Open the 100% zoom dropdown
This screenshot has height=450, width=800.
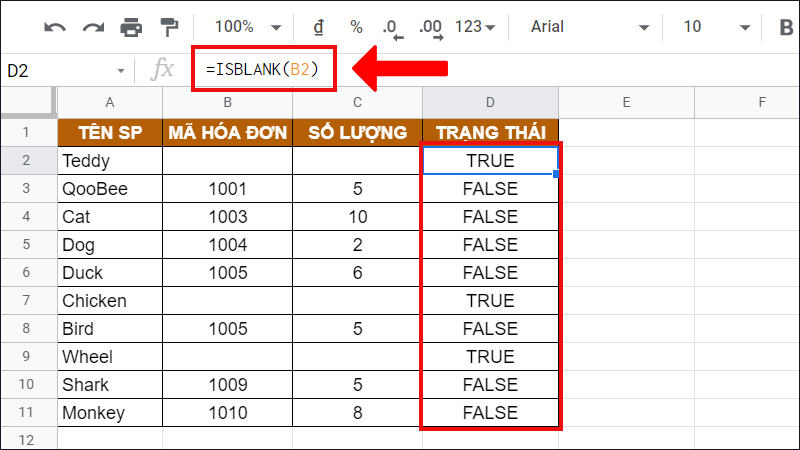[x=248, y=27]
